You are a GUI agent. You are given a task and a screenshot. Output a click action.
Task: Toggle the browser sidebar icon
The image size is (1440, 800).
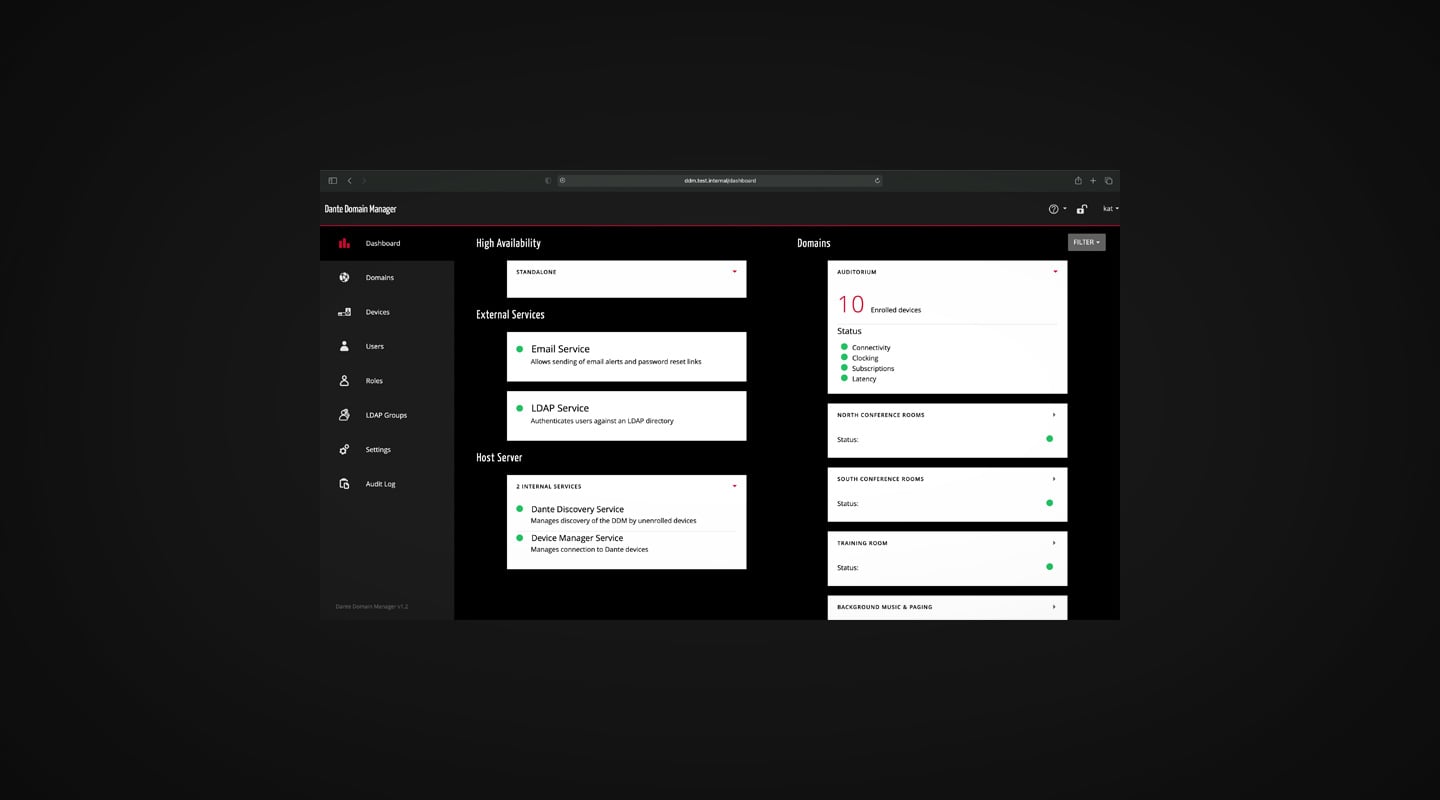[x=333, y=181]
